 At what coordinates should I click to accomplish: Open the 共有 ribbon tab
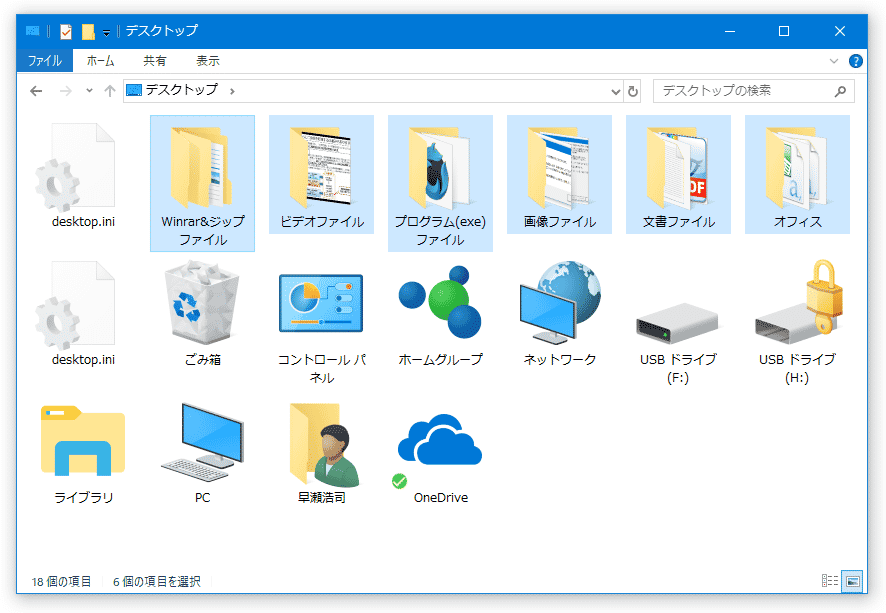155,61
